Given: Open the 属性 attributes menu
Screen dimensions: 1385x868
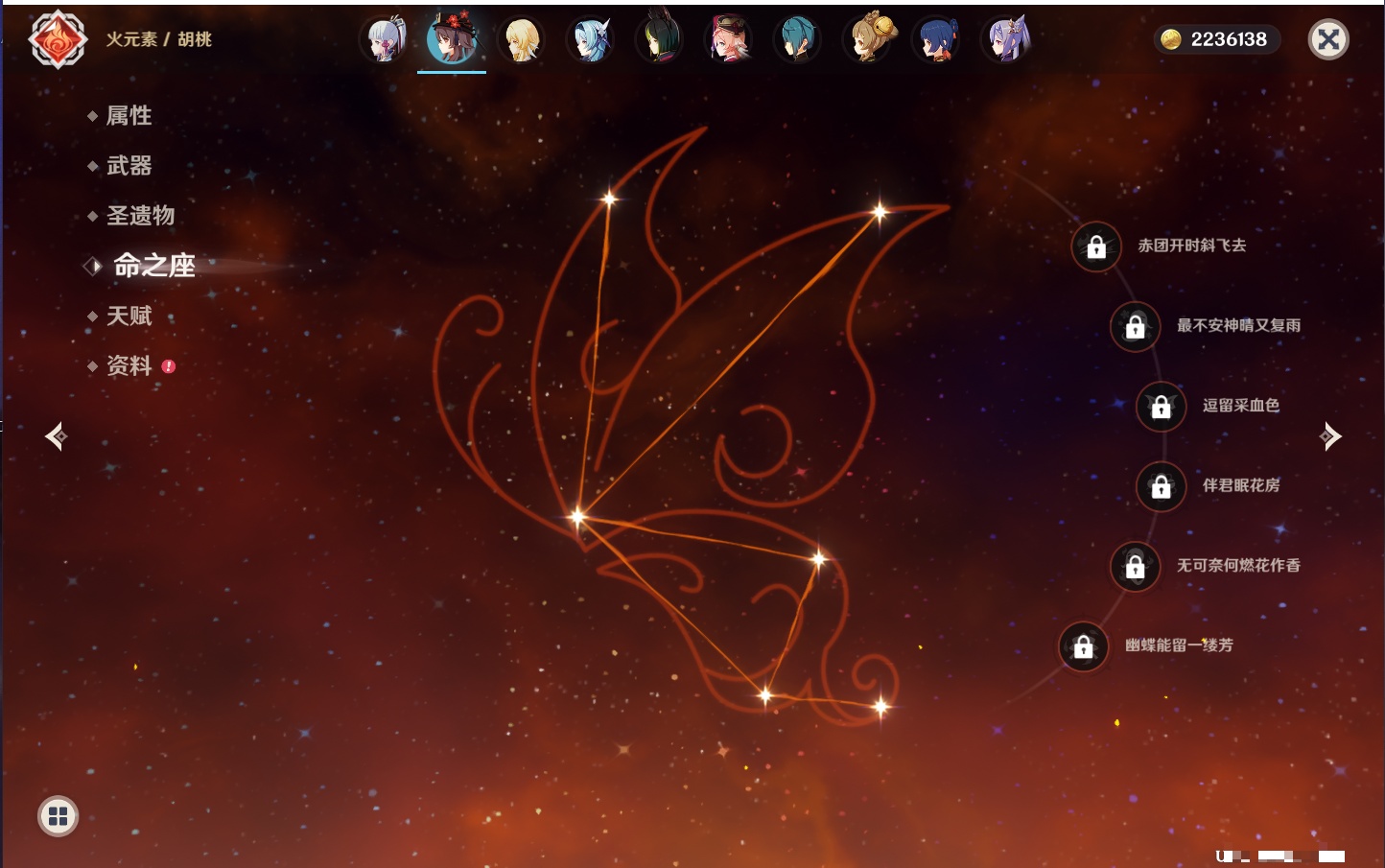Looking at the screenshot, I should (x=129, y=116).
